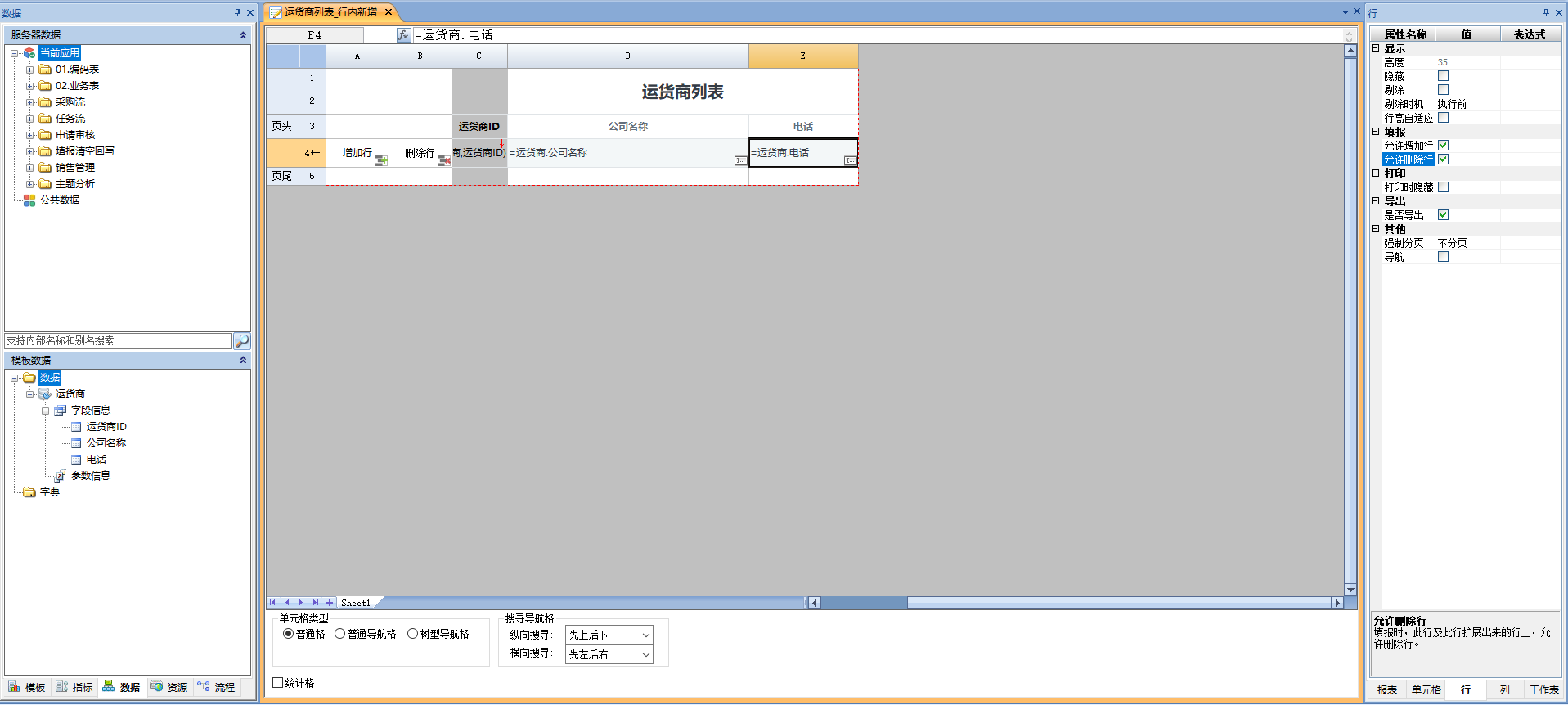Collapse the 服务器数据 section
Screen dimensions: 1568x705
243,35
